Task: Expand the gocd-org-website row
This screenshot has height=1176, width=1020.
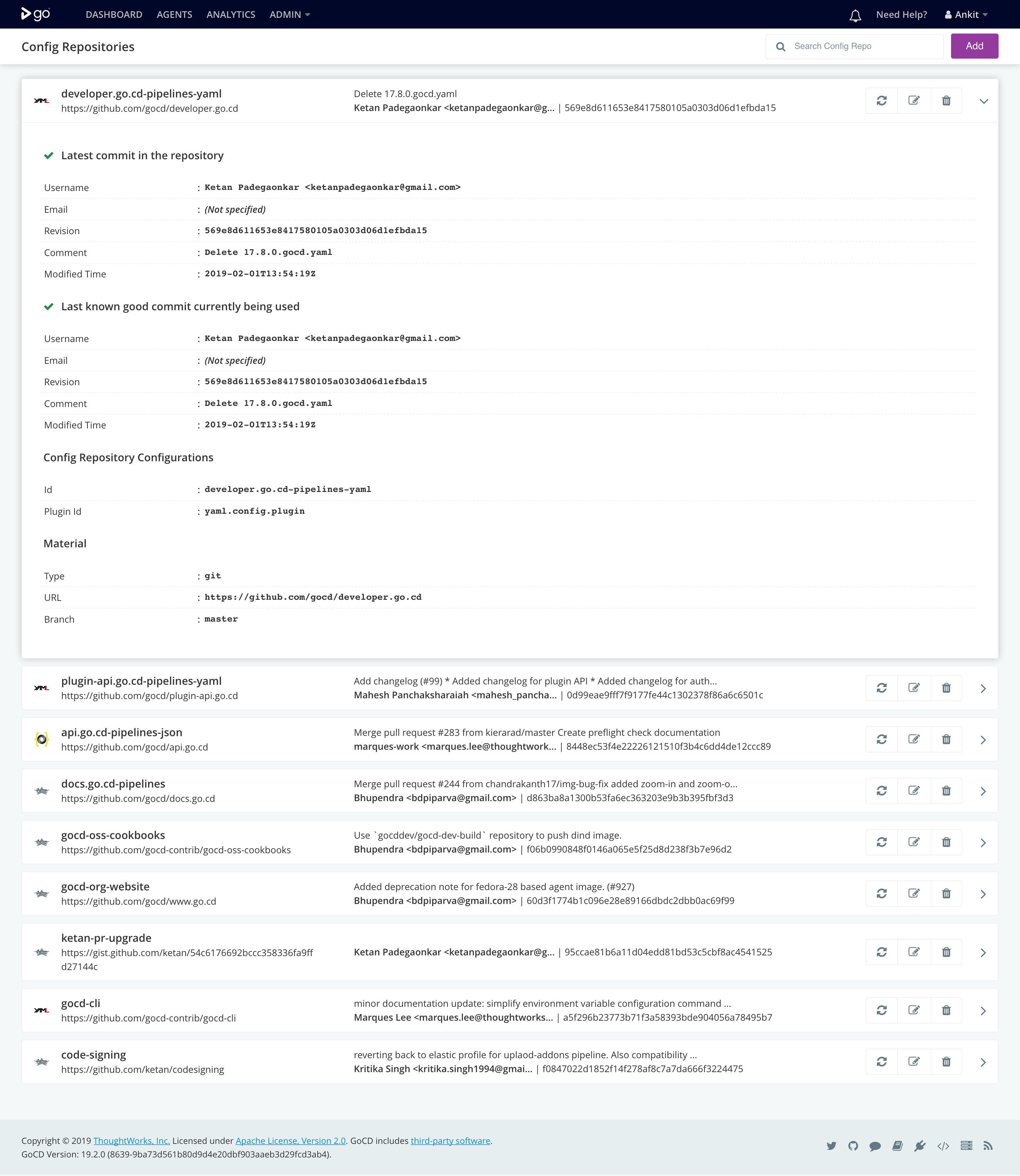Action: pos(983,894)
